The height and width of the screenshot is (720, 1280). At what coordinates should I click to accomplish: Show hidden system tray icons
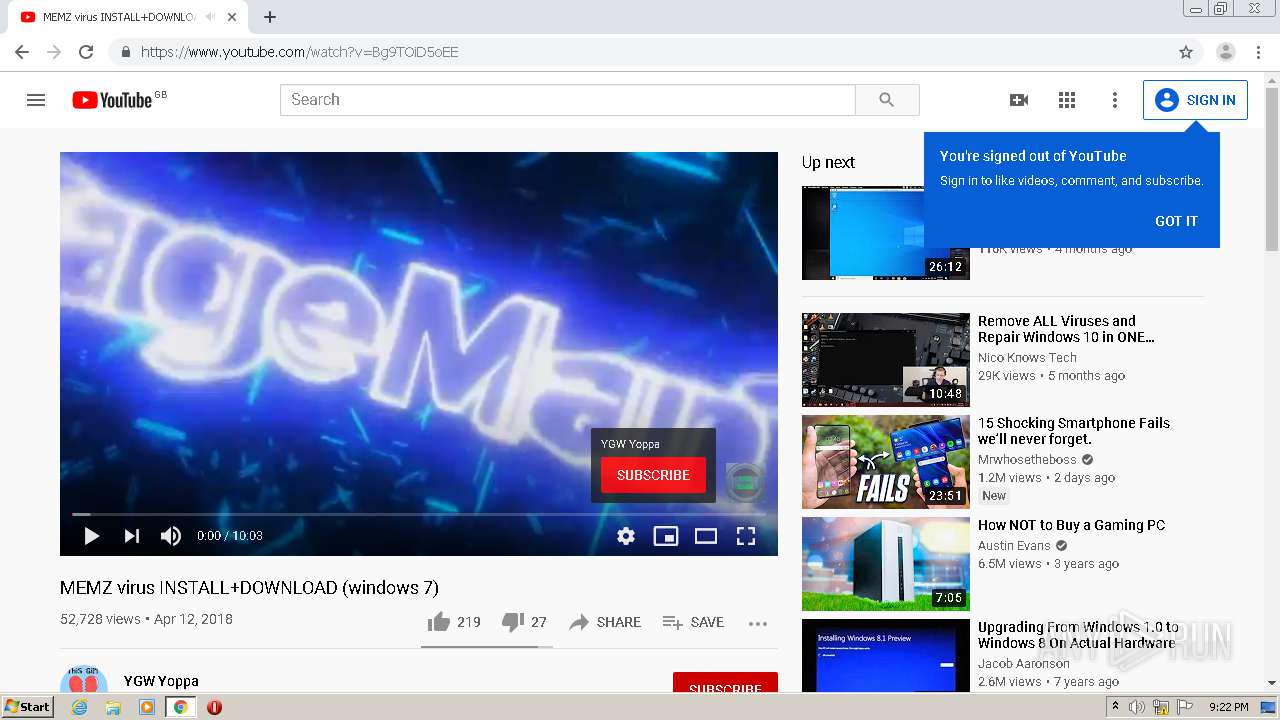point(1115,707)
